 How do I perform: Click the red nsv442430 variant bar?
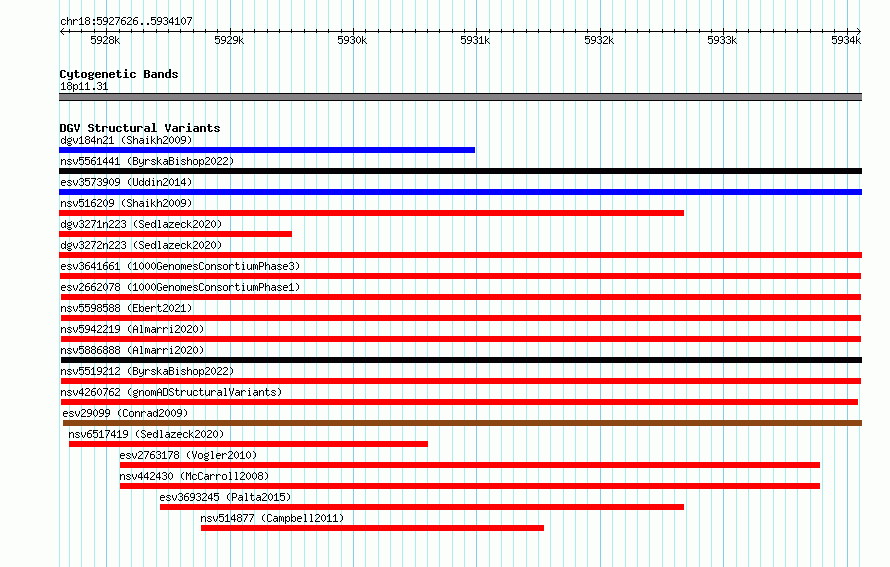[470, 486]
